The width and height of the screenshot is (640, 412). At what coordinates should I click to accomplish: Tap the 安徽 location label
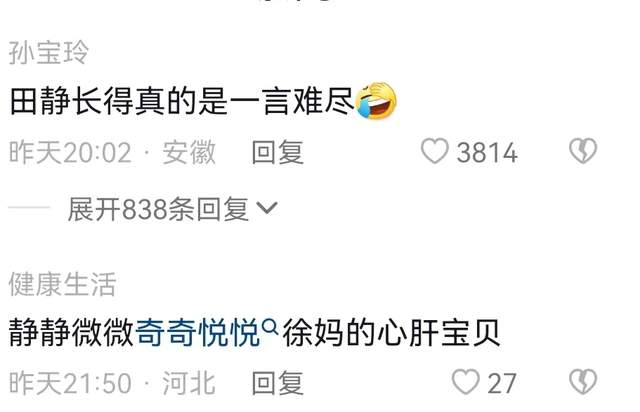point(189,152)
